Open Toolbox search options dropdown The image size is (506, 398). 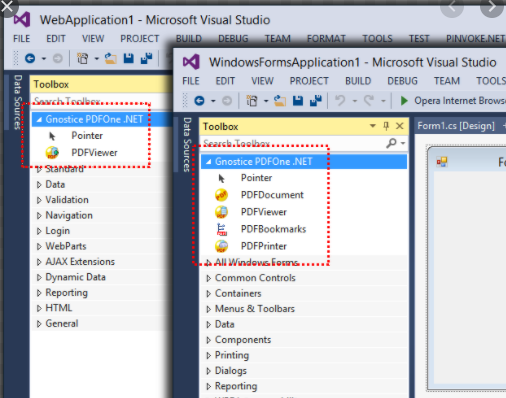click(x=403, y=144)
